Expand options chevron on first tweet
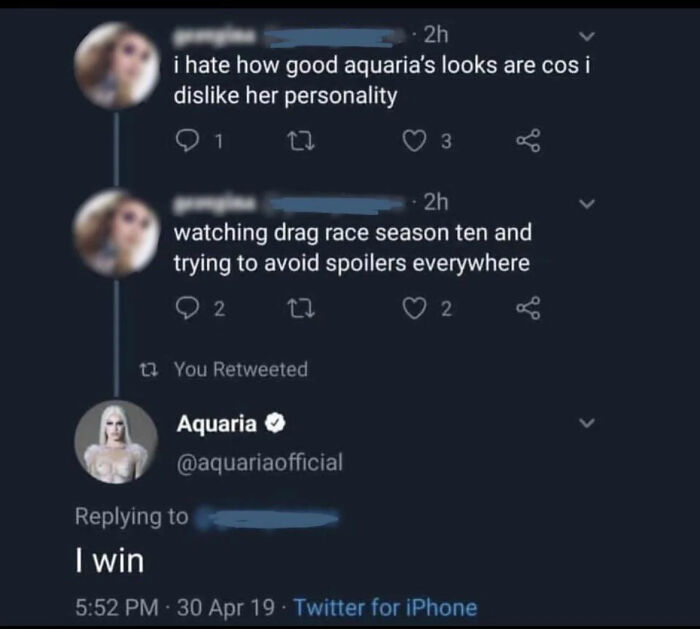700x629 pixels. [x=587, y=36]
